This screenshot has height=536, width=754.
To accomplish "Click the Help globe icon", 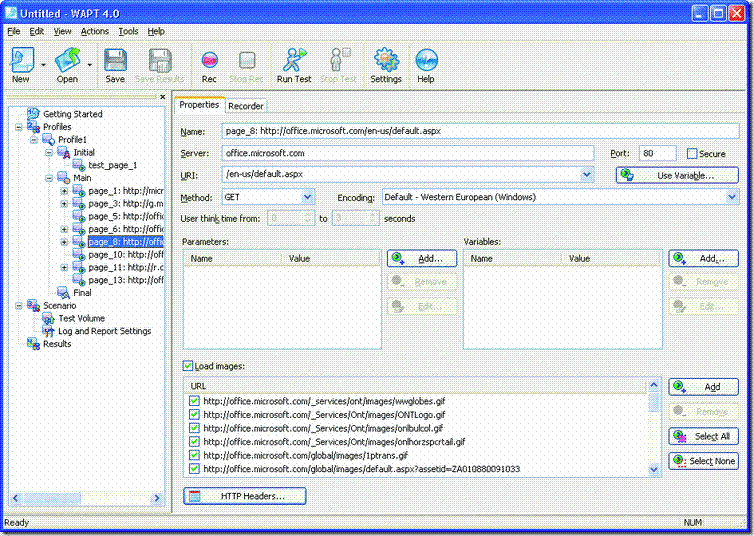I will 426,60.
